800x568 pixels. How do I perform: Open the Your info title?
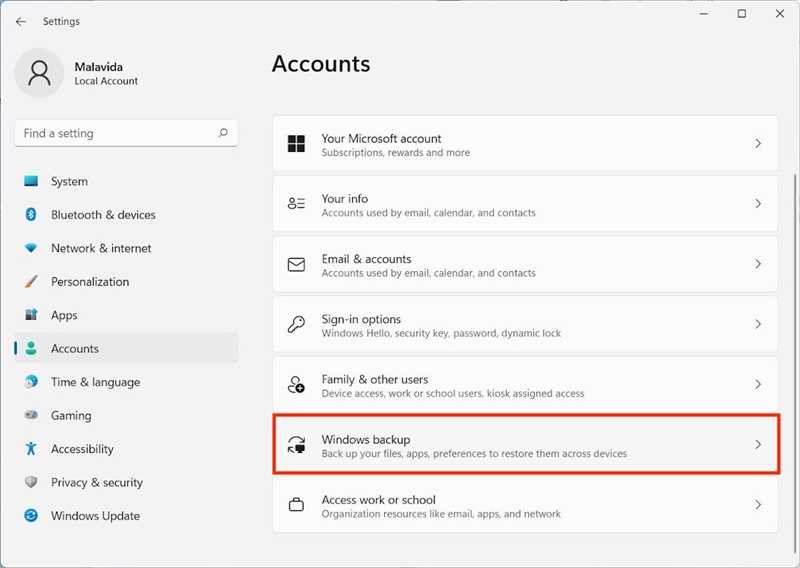[x=344, y=199]
